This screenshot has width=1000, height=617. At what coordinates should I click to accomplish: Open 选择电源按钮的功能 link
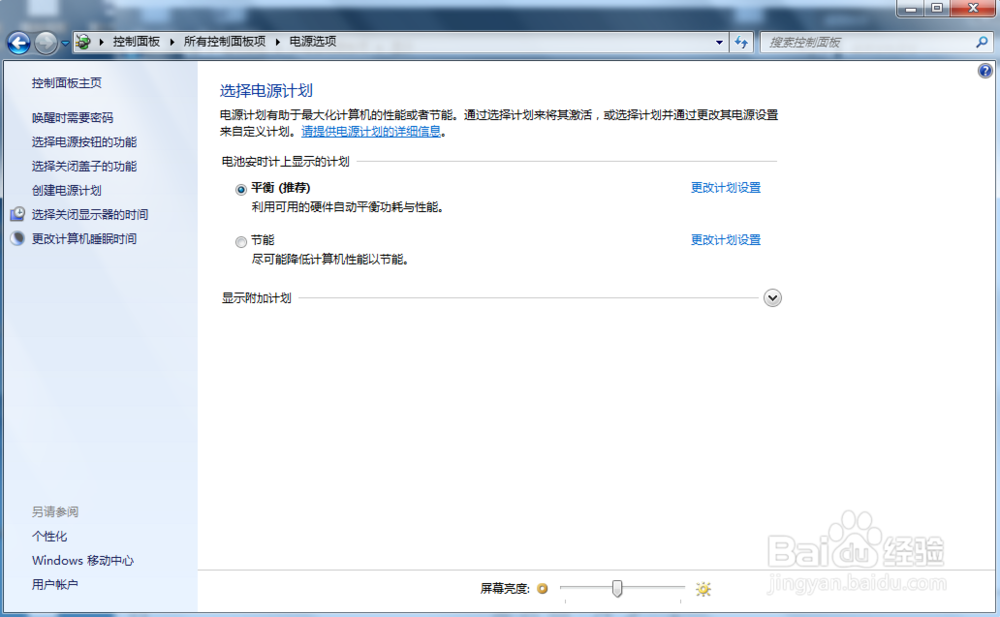tap(84, 142)
